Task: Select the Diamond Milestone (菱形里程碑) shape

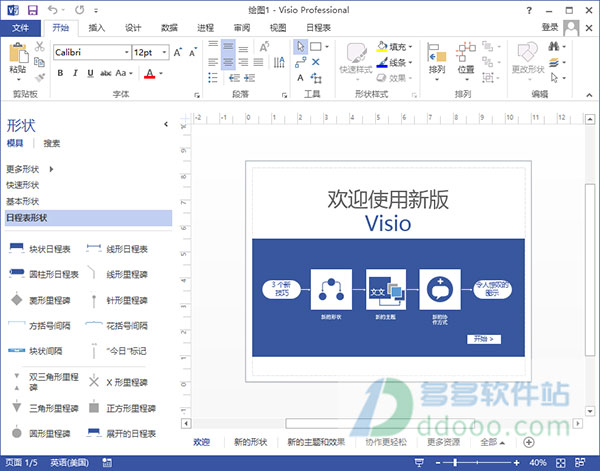Action: point(40,300)
